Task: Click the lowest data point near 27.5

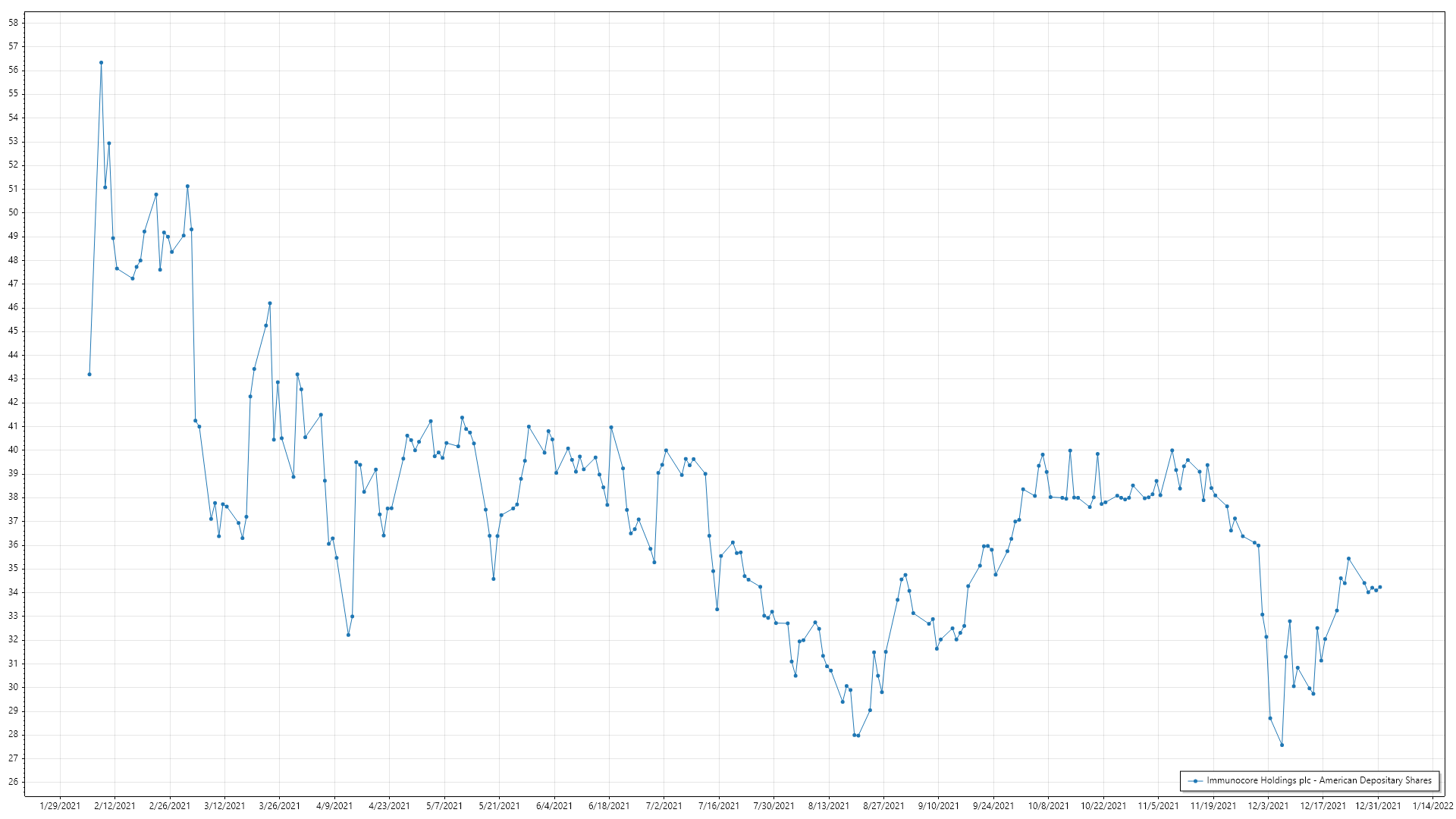Action: click(x=1282, y=745)
